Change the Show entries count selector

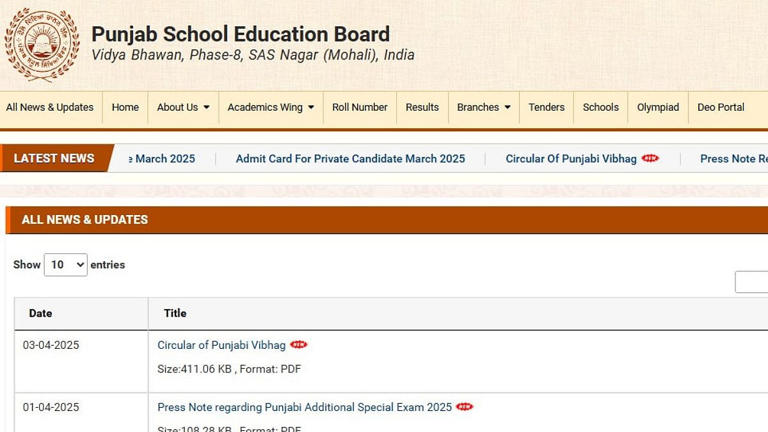point(65,265)
